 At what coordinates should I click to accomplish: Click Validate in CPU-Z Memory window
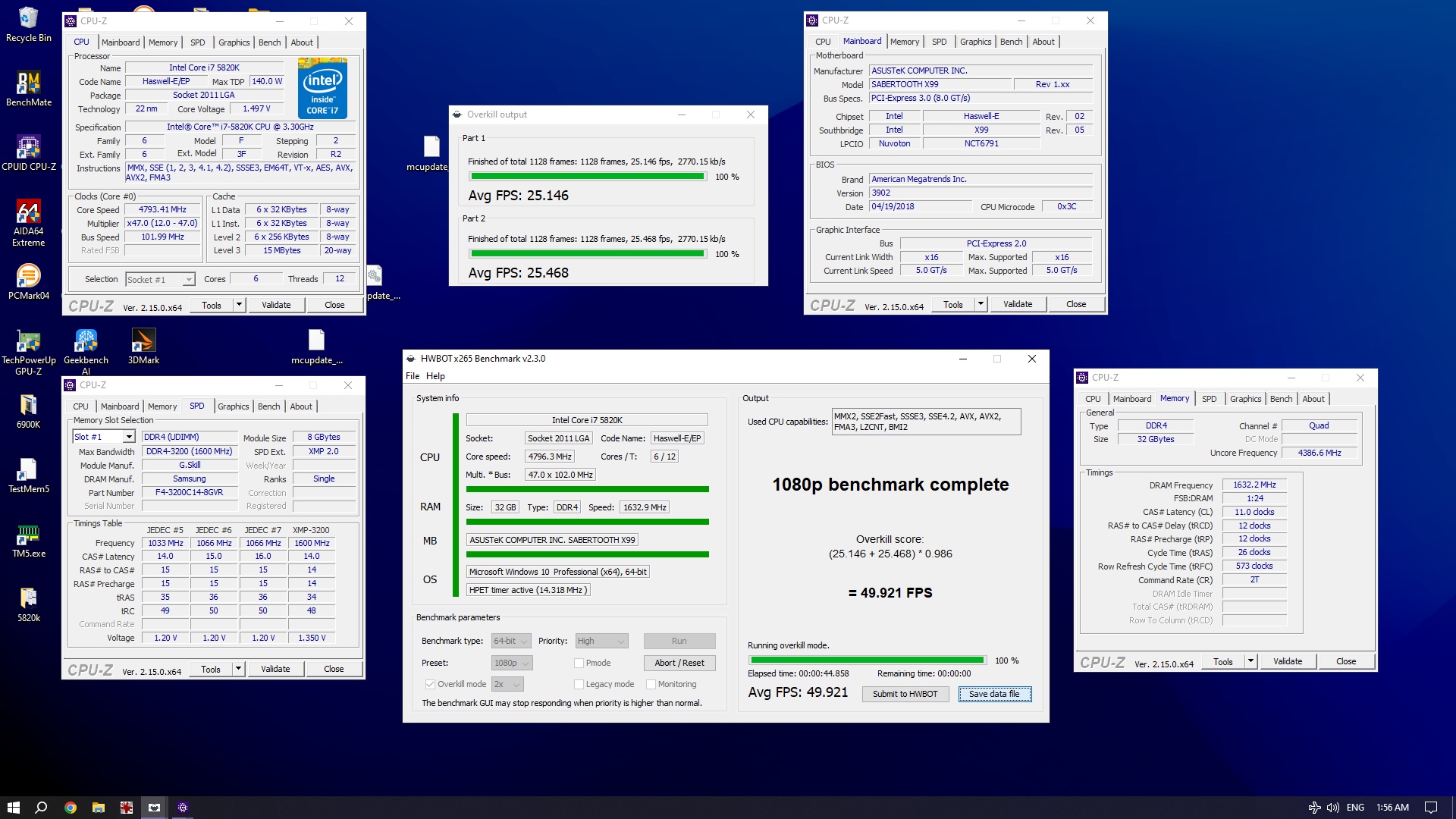click(x=1288, y=661)
